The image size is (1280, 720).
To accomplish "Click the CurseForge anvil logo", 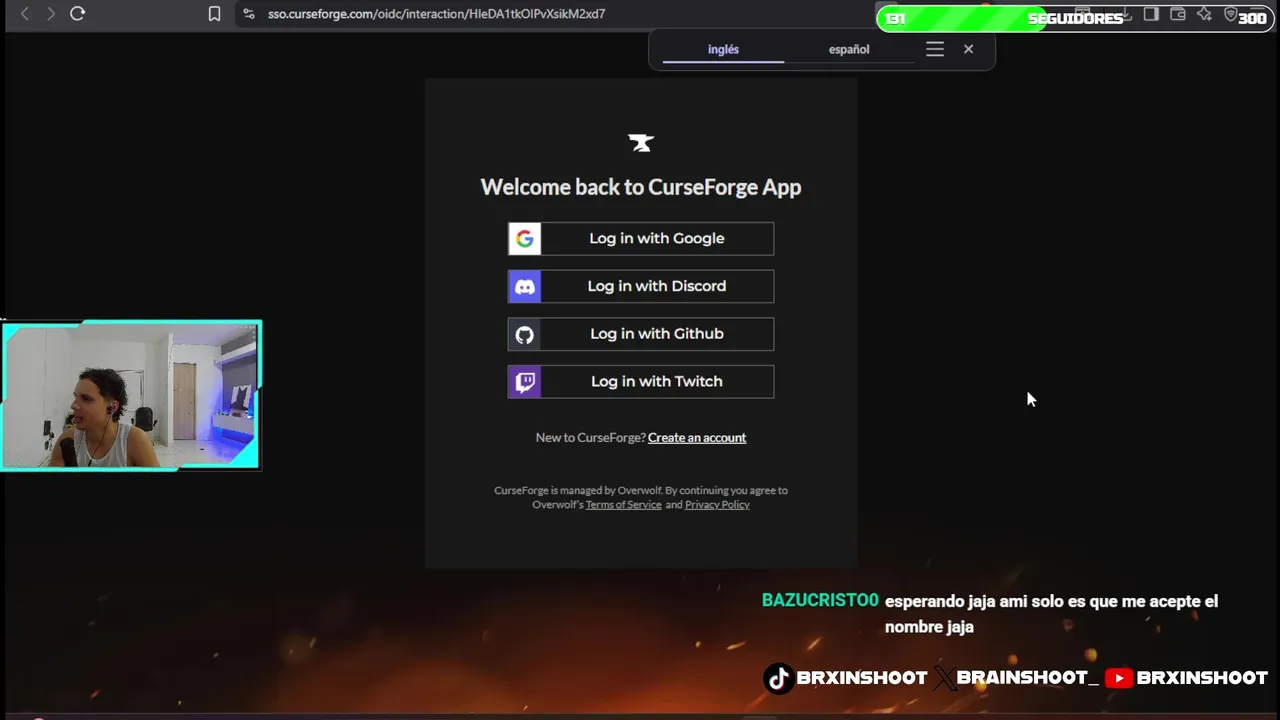I will click(641, 143).
